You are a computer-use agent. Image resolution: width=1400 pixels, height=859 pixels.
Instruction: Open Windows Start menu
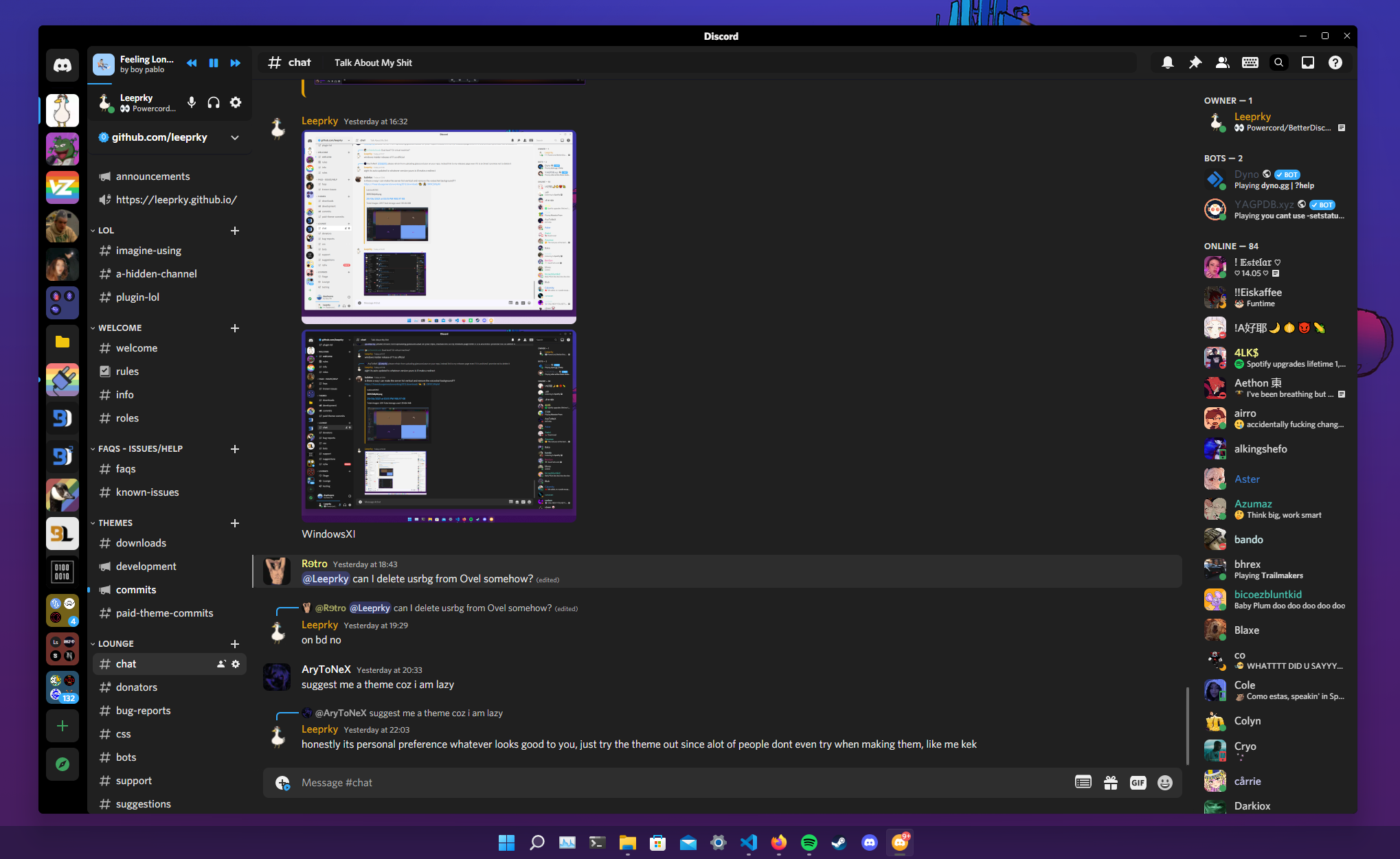507,843
